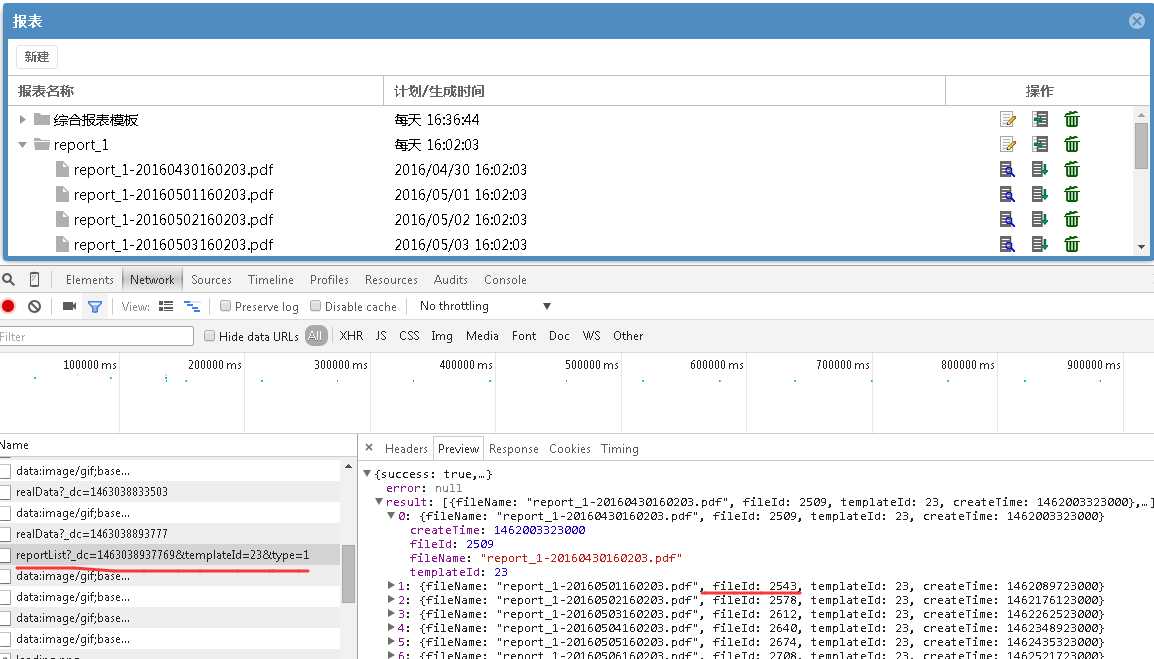Toggle device mode in DevTools
Viewport: 1154px width, 659px height.
34,280
